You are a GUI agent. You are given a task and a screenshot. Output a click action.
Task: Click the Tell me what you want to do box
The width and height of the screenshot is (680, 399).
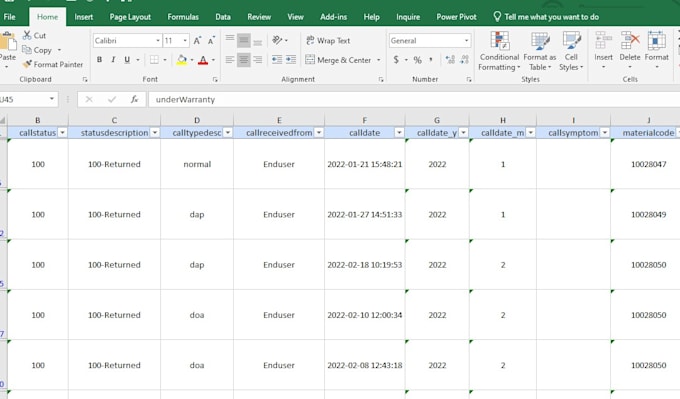pos(546,17)
